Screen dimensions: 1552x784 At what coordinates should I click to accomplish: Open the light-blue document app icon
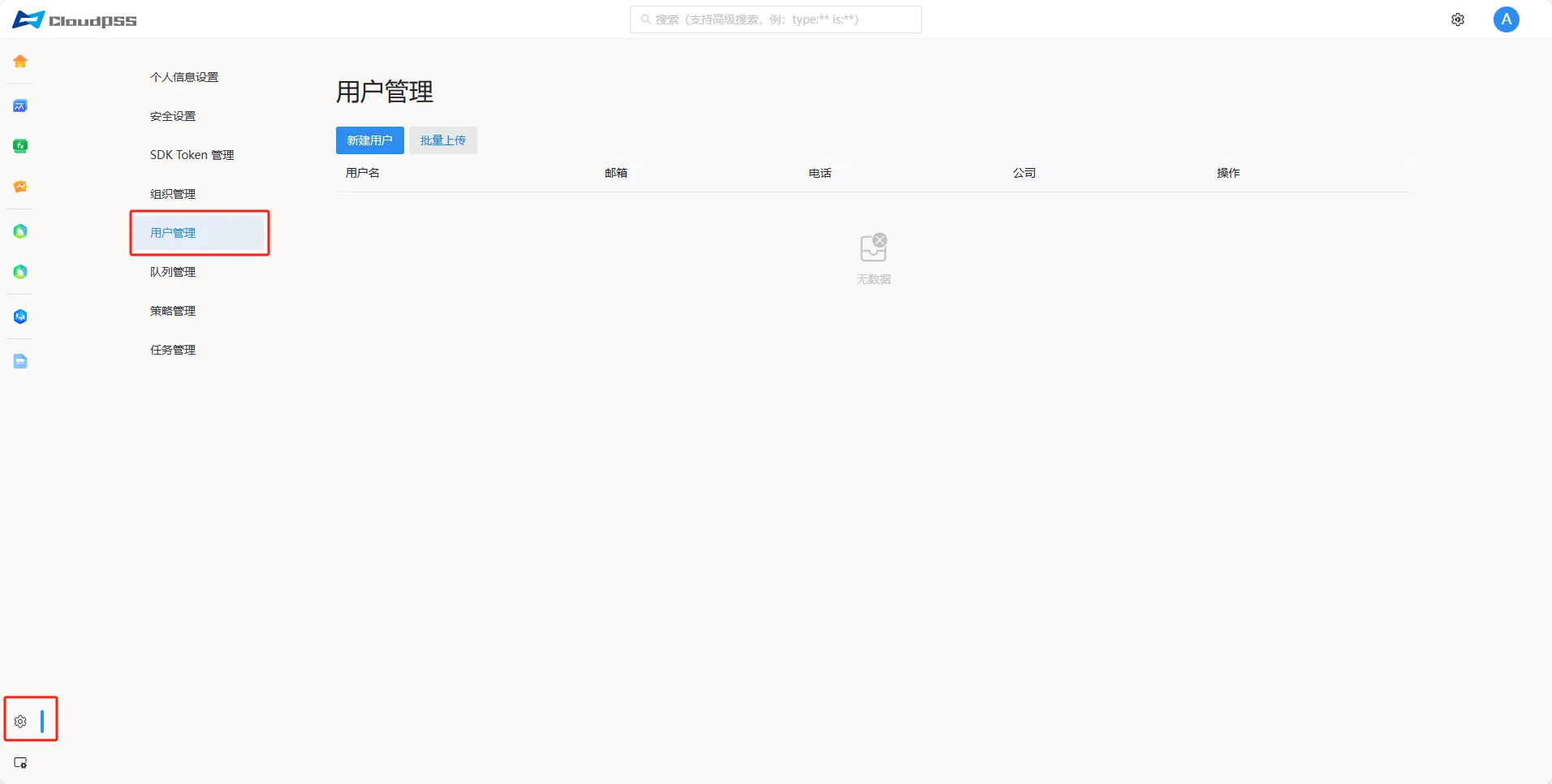[x=20, y=361]
